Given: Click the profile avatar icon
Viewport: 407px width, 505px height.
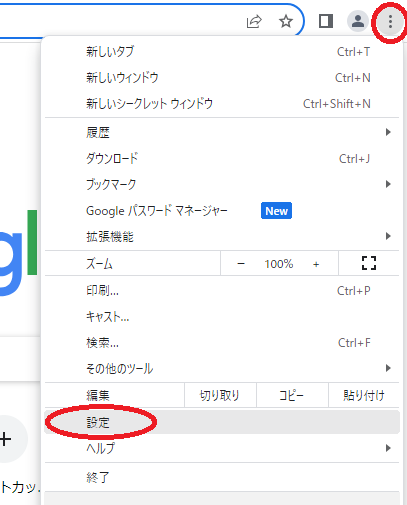Looking at the screenshot, I should pyautogui.click(x=358, y=21).
